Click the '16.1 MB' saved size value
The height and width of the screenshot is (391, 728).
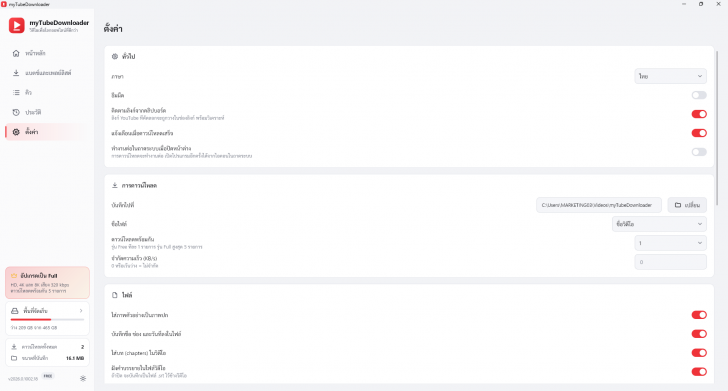75,358
